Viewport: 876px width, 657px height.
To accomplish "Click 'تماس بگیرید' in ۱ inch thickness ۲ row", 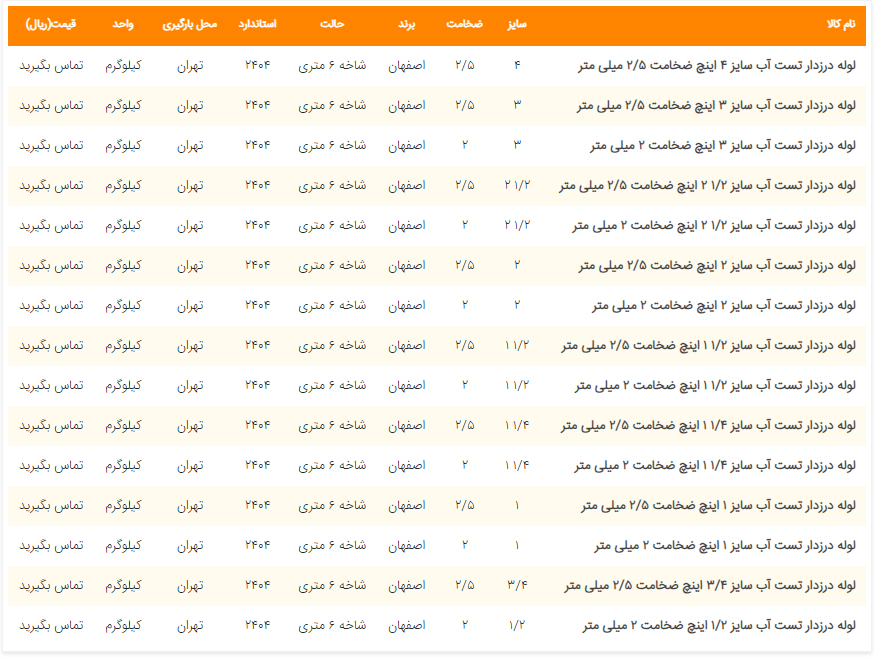I will tap(51, 545).
